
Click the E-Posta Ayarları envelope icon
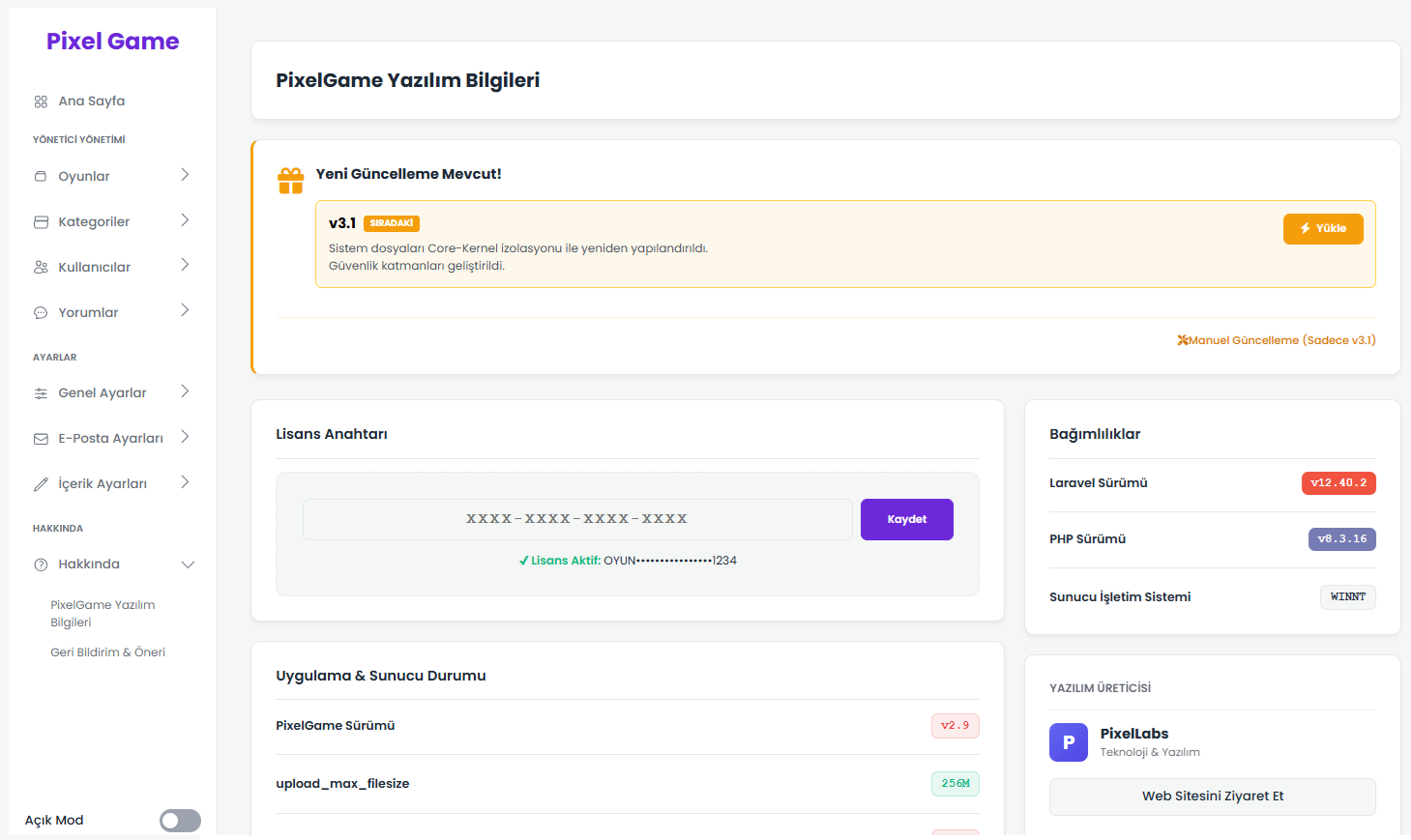(x=41, y=439)
